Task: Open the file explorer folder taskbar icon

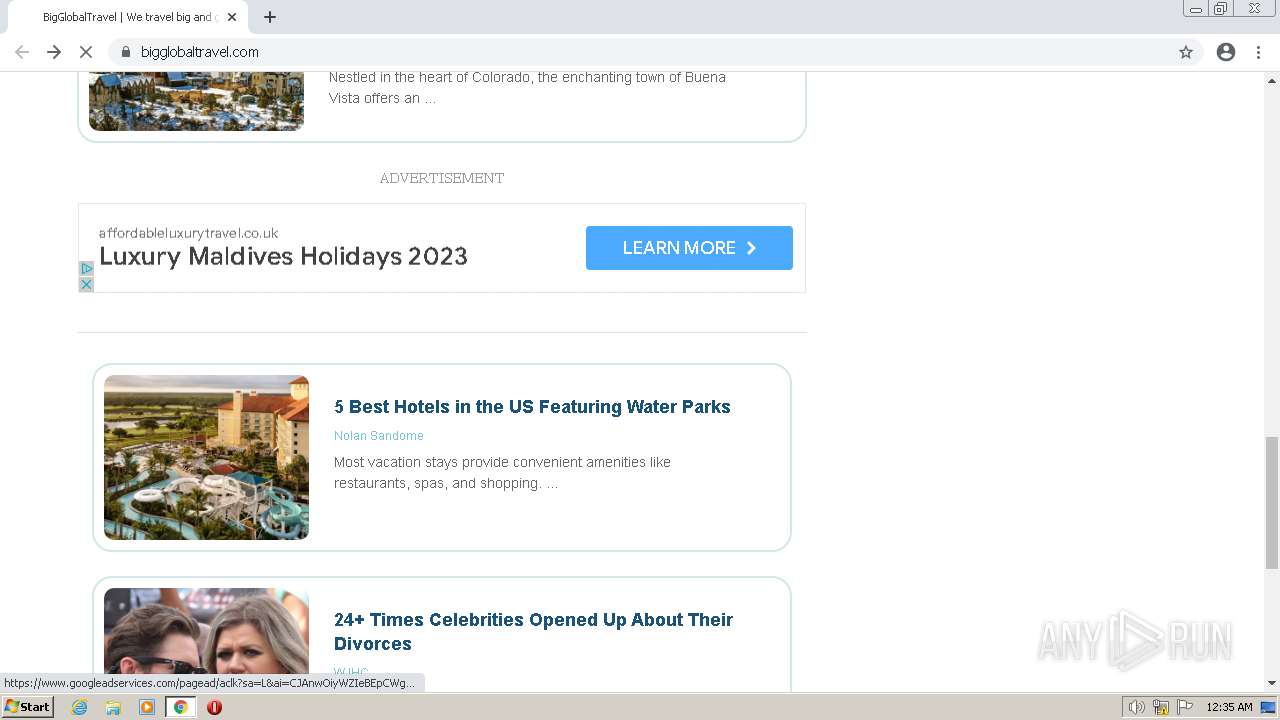Action: (113, 707)
